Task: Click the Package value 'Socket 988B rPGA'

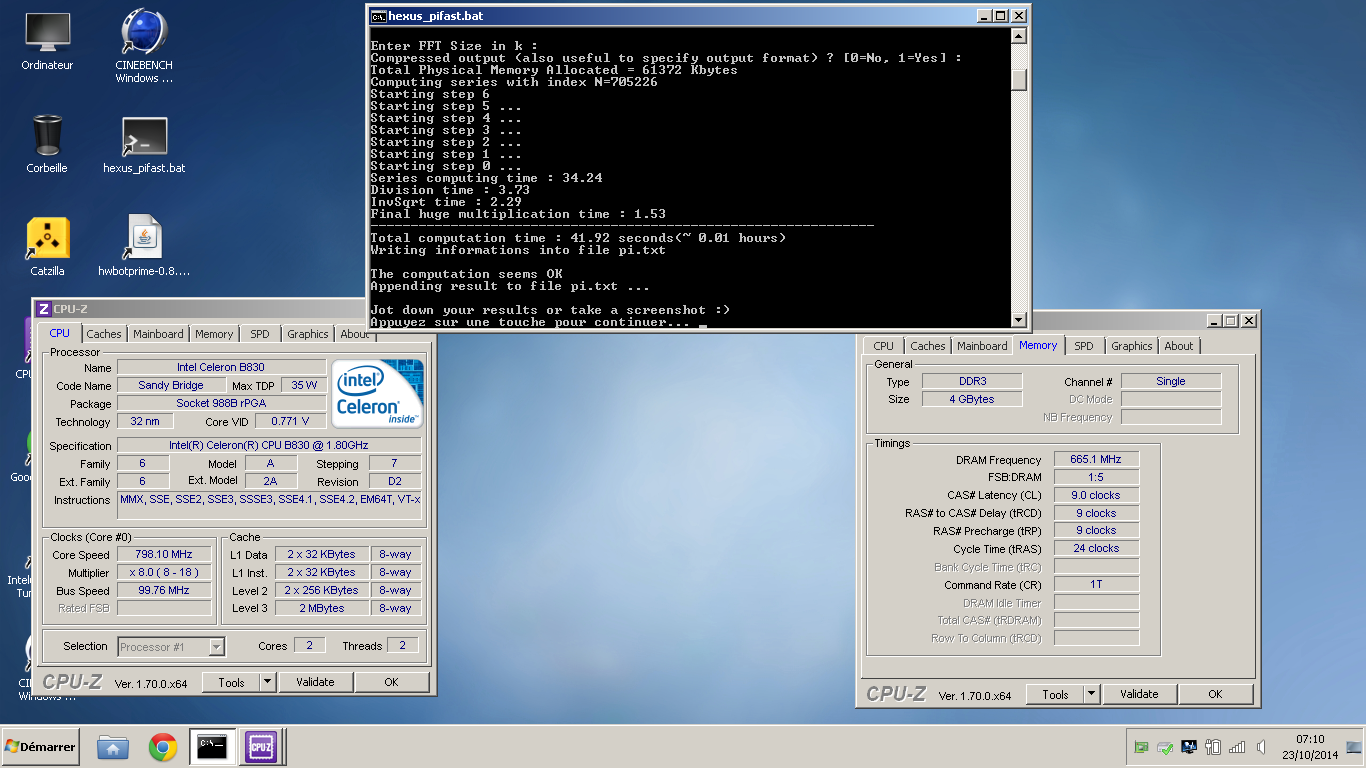Action: 221,403
